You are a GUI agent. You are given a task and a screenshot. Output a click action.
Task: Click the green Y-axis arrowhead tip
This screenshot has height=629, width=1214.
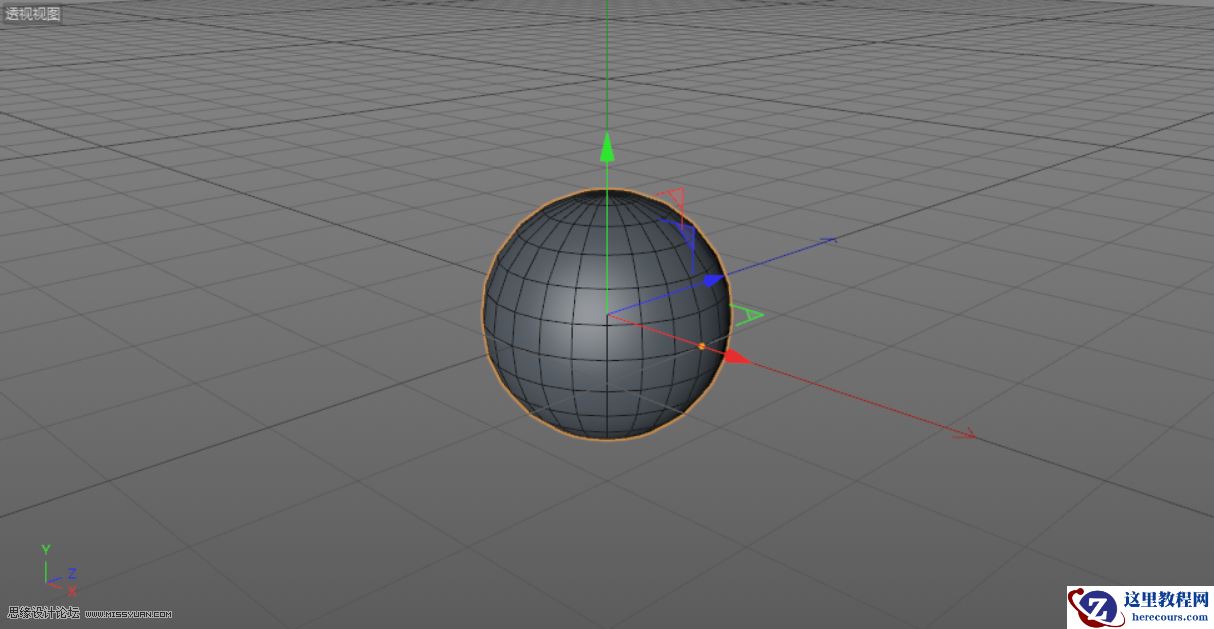(x=608, y=135)
